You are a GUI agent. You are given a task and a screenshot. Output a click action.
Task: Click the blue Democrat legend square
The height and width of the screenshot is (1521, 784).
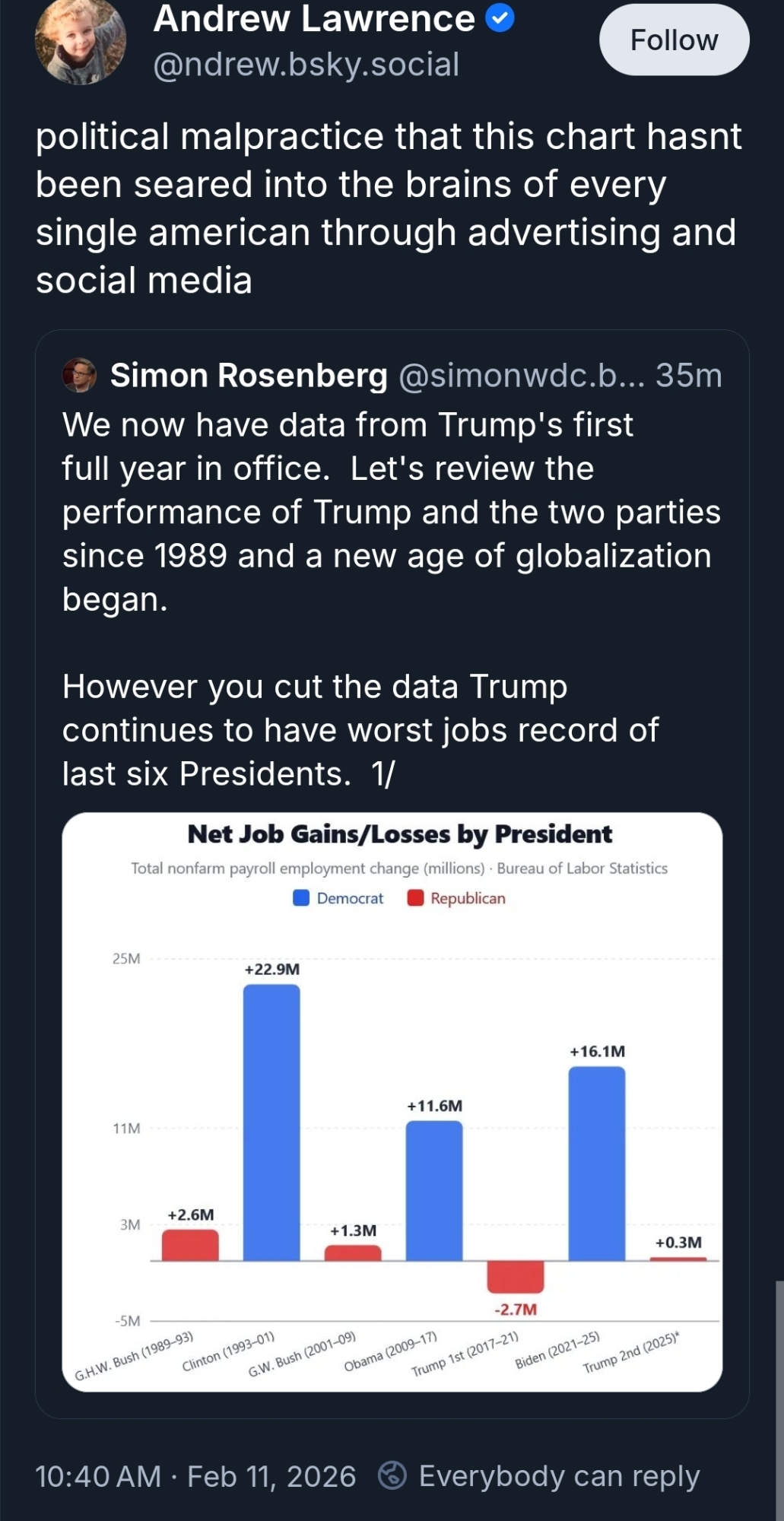click(x=301, y=898)
